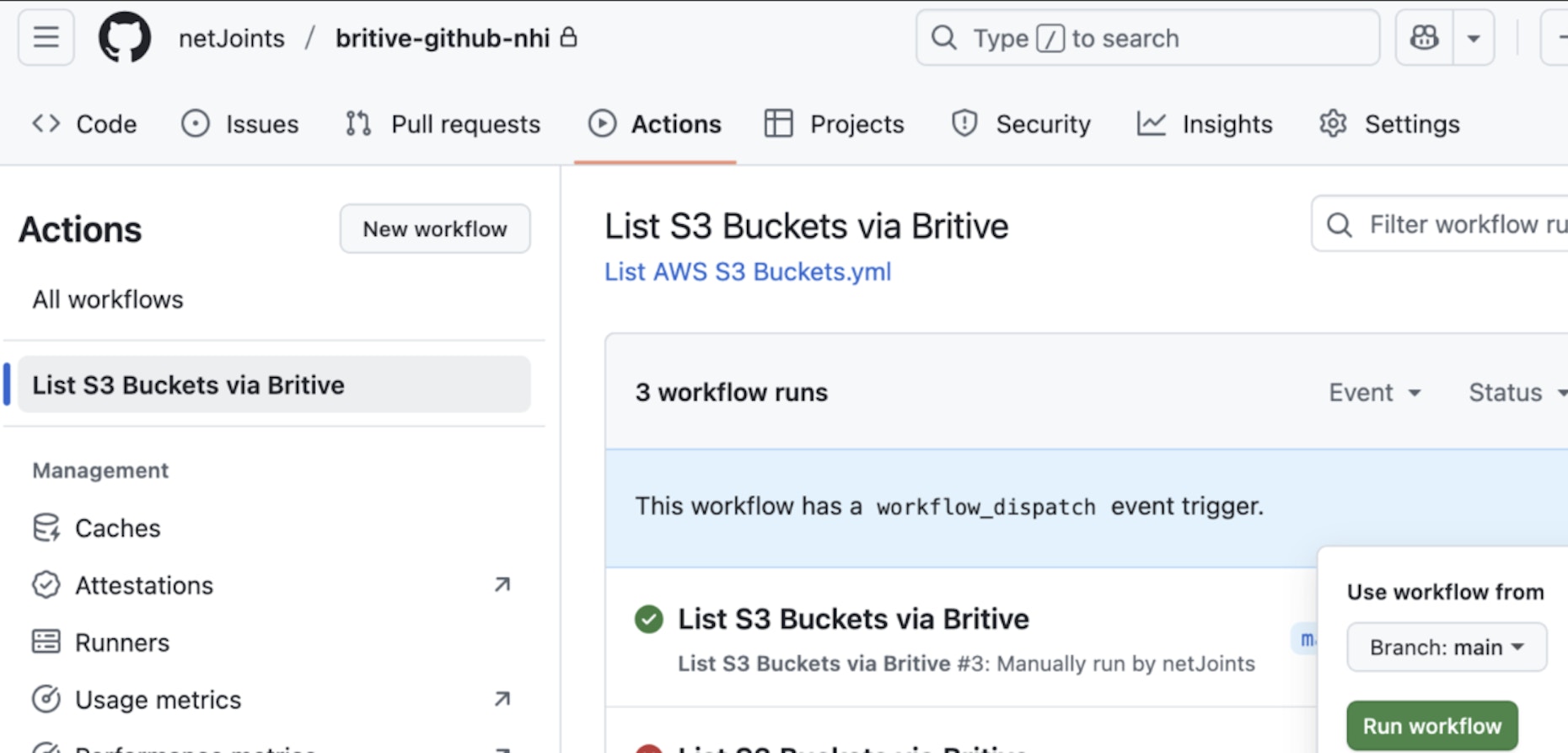Open Attestations management page
Image resolution: width=1568 pixels, height=753 pixels.
click(144, 585)
